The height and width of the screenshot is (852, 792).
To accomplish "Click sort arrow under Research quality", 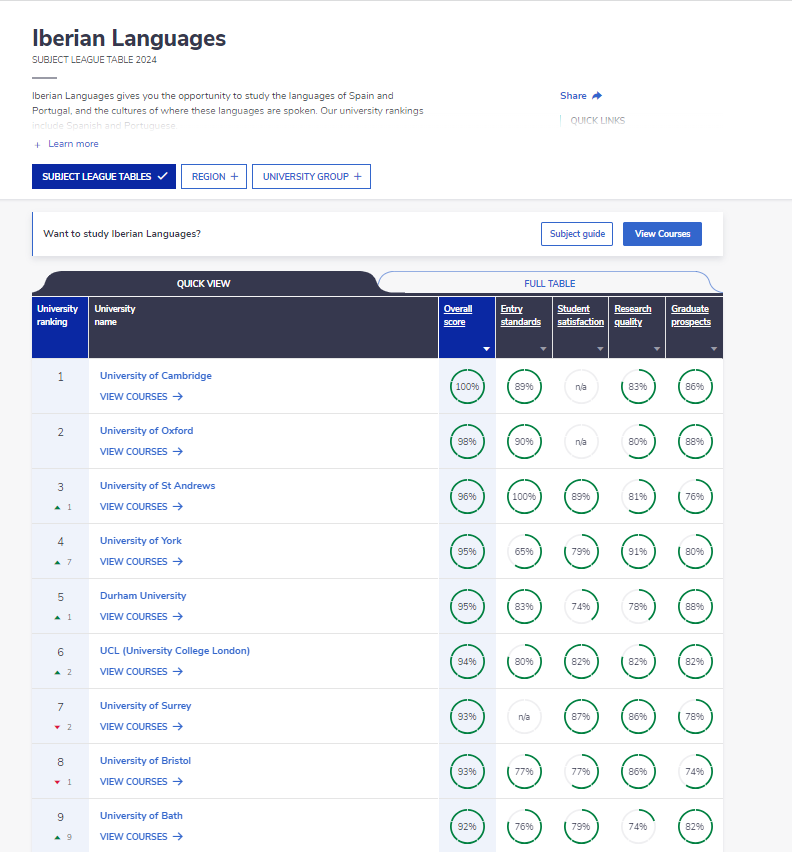I will pyautogui.click(x=657, y=349).
